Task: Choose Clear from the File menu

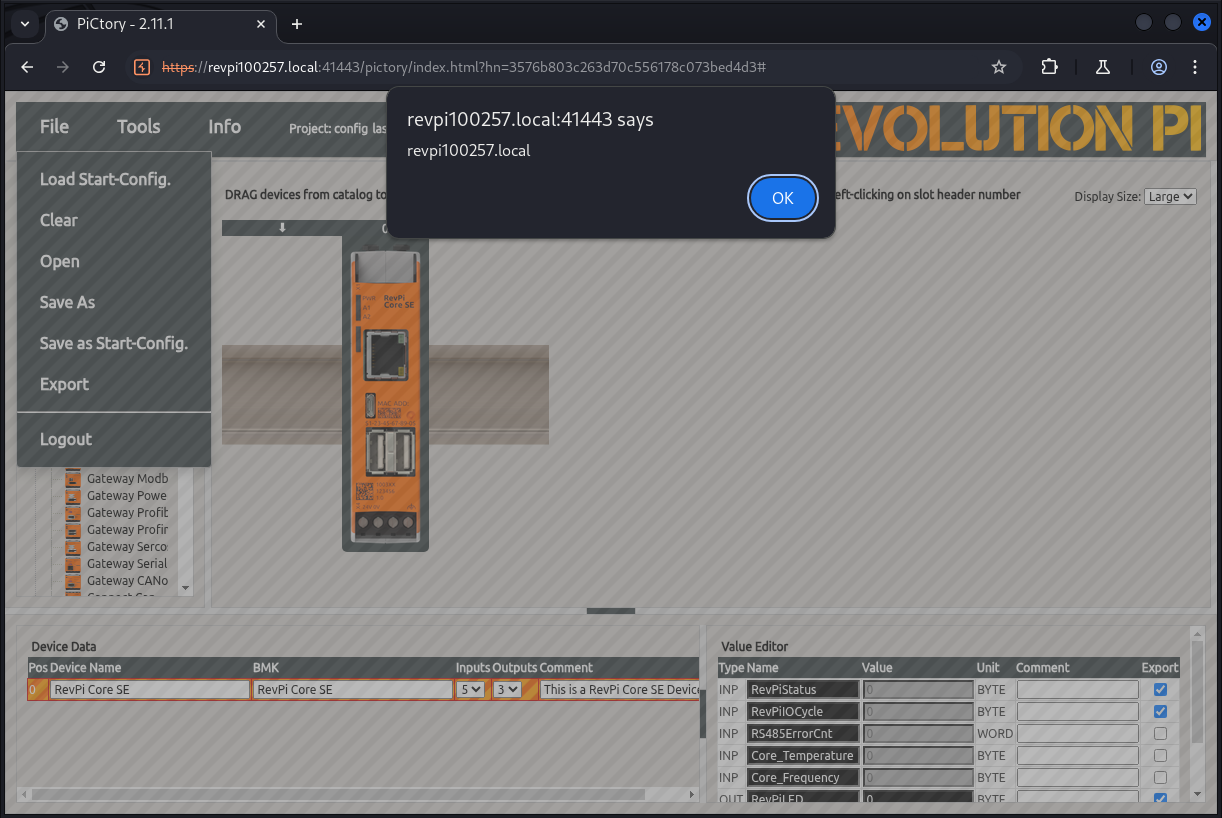Action: [x=58, y=220]
